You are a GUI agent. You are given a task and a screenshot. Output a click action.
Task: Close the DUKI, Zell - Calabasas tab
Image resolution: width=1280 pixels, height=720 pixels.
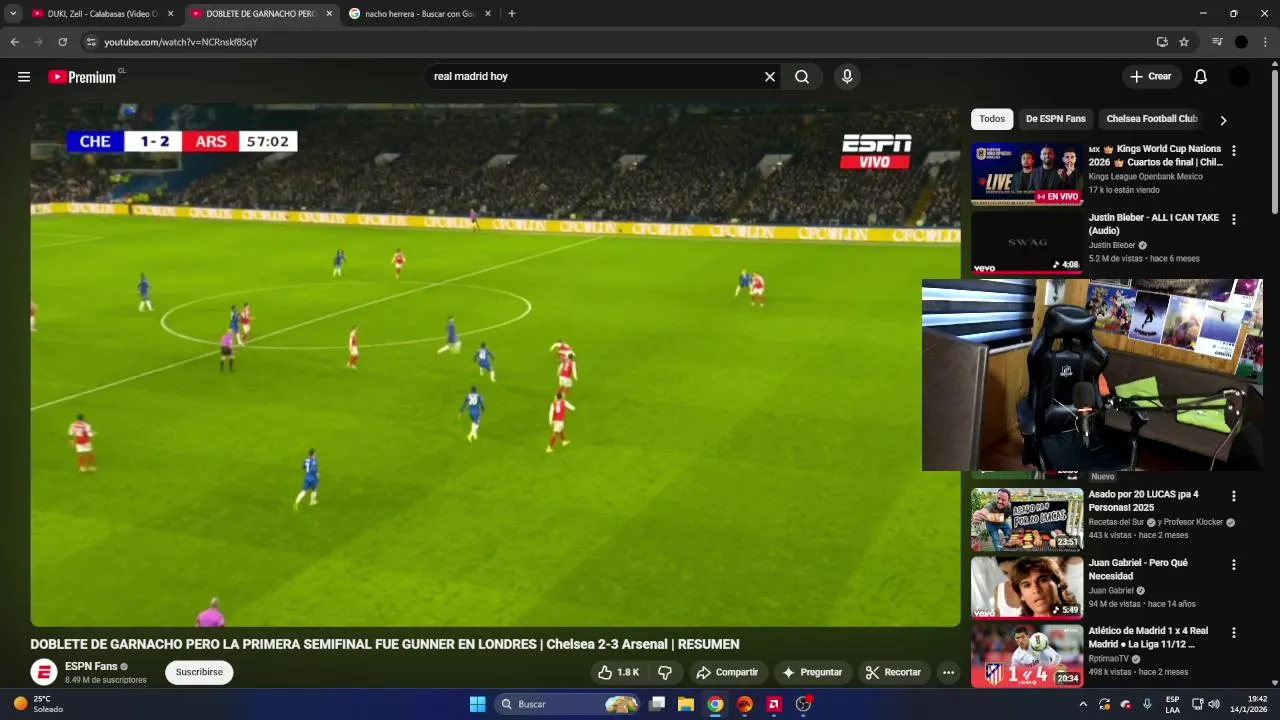click(170, 14)
